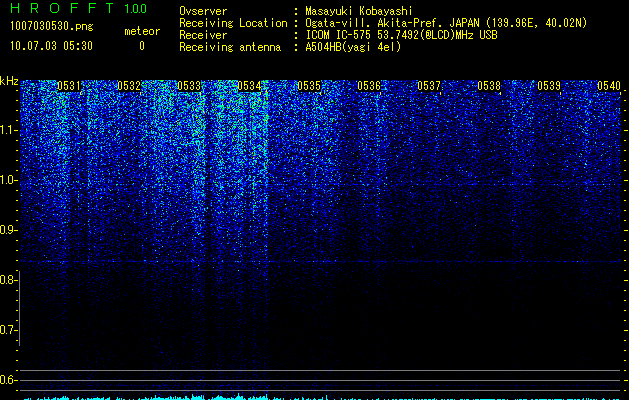
Task: Click the Ovserver field label
Action: (203, 11)
